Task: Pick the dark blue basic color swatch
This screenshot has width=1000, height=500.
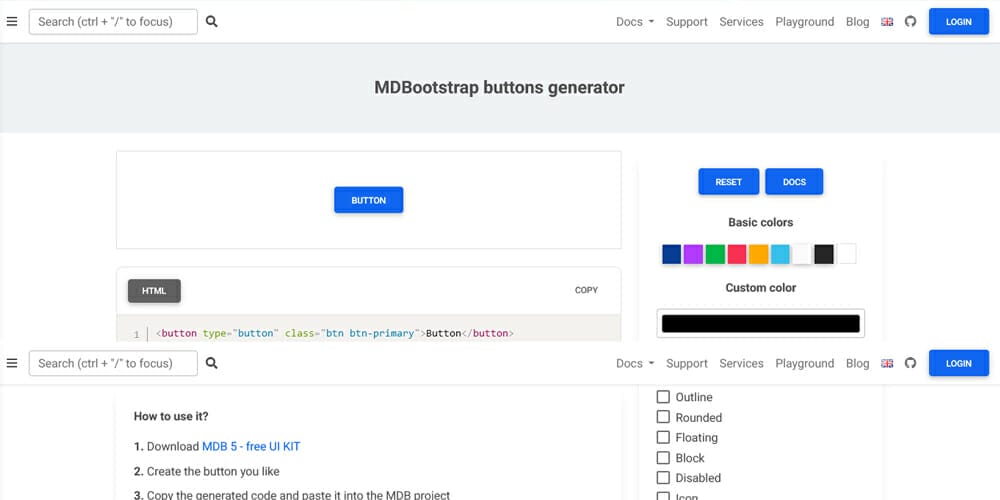Action: (672, 254)
